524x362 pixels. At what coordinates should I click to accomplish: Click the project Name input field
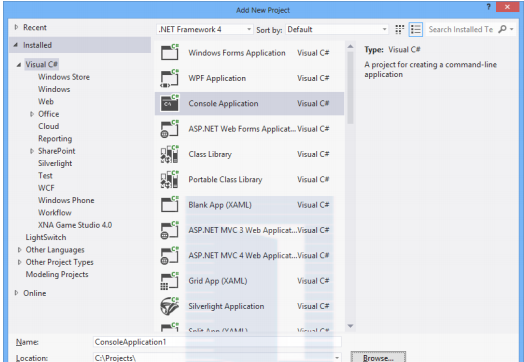[x=217, y=342]
